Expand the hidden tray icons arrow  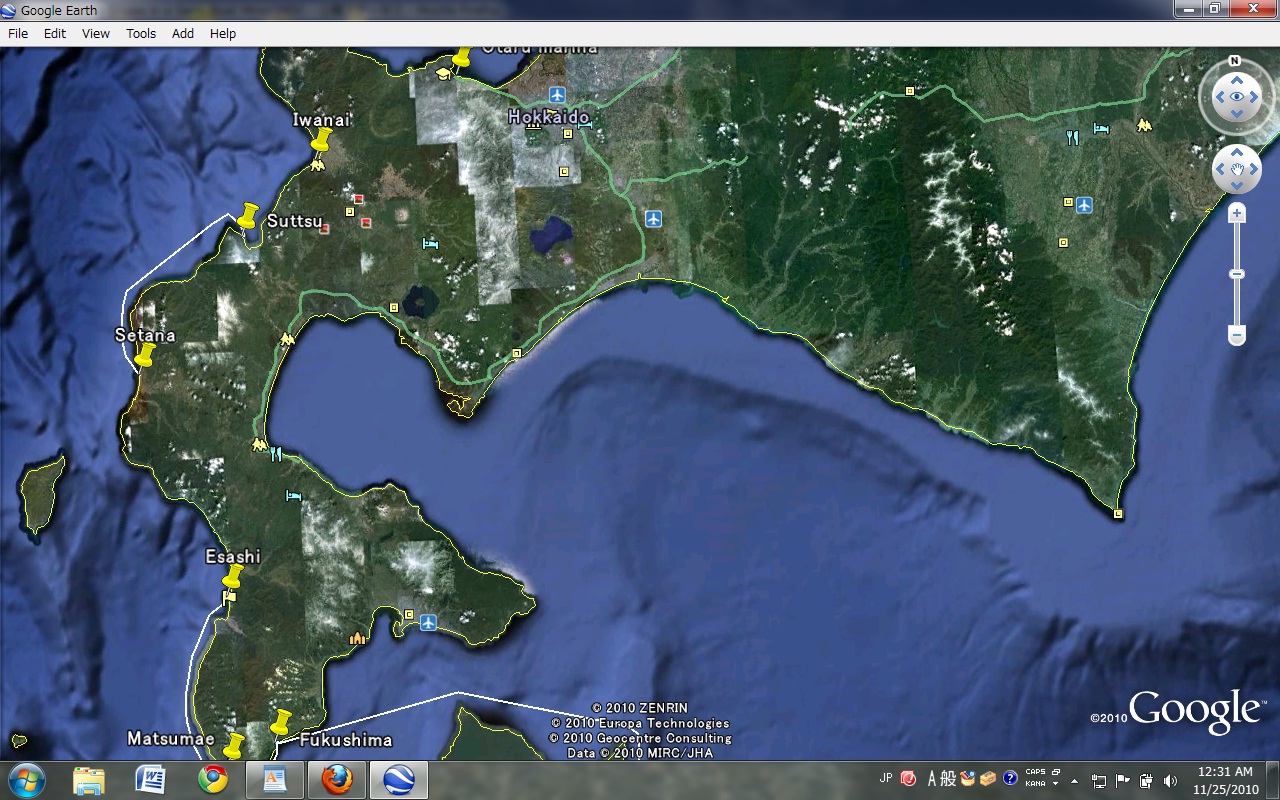1076,781
